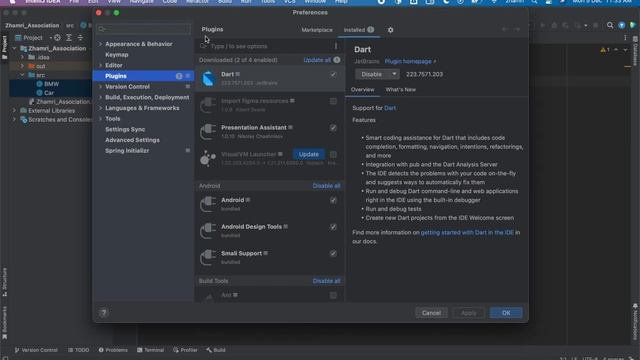Select the Car class in project tree

coord(45,93)
